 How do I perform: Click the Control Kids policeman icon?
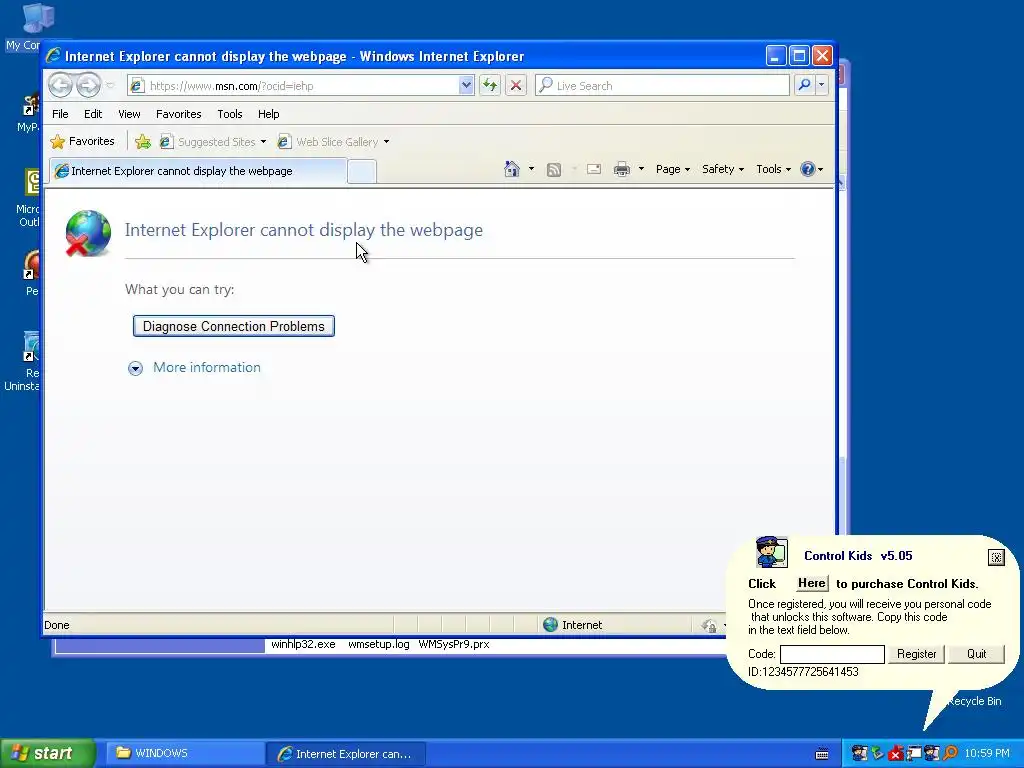(771, 552)
